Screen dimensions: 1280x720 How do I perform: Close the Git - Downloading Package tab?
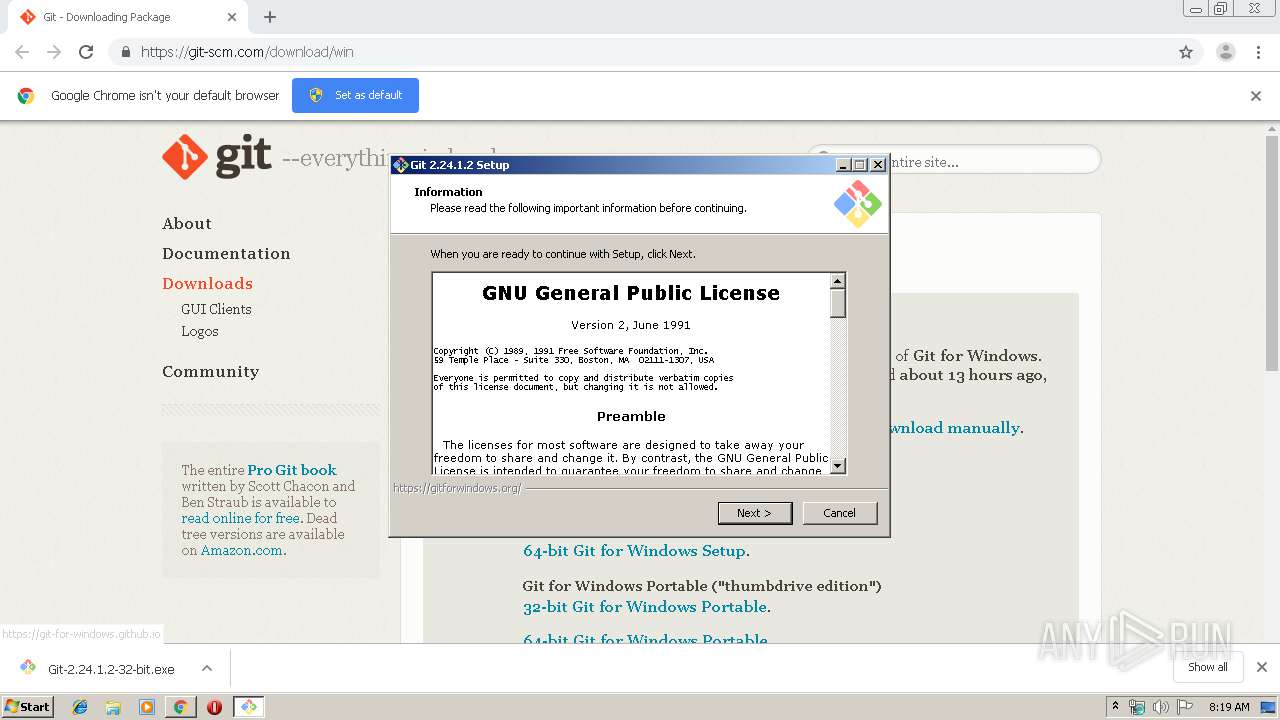232,17
